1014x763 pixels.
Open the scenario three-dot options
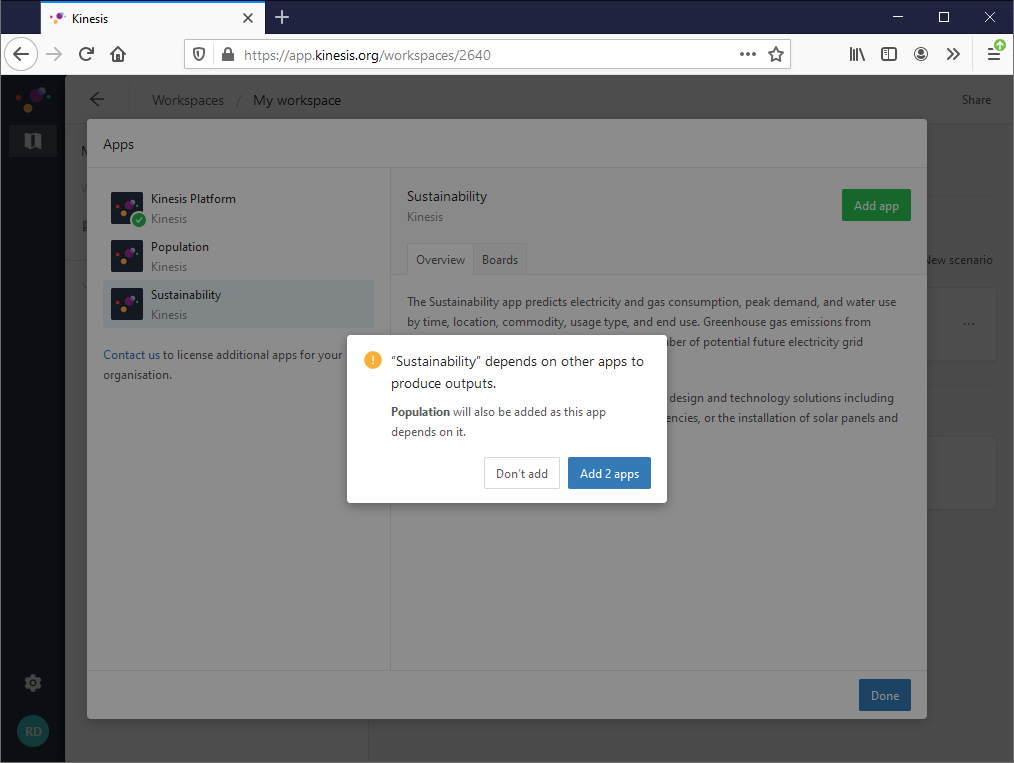tap(968, 323)
